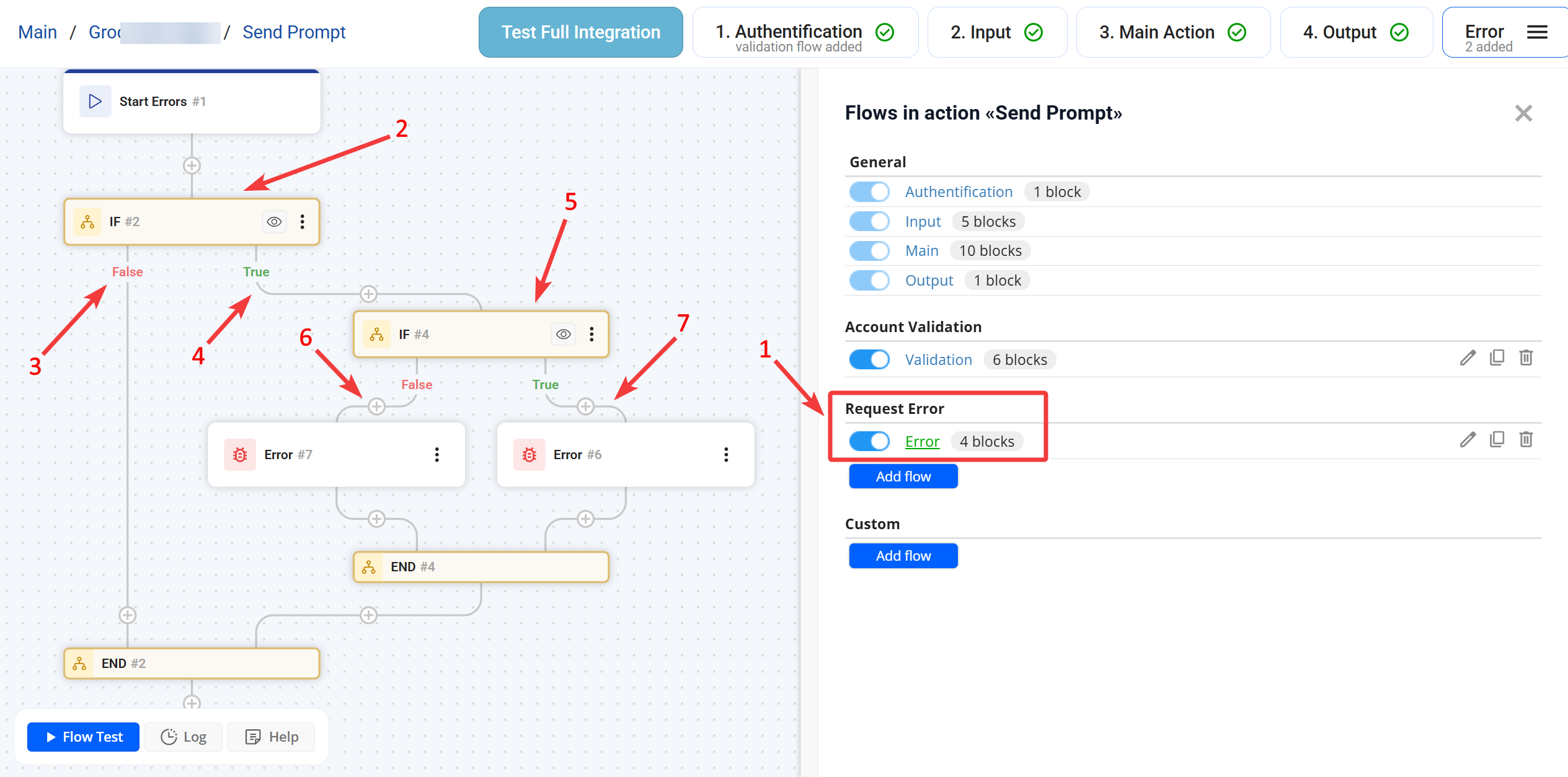Open the Error hamburger menu in top bar
The width and height of the screenshot is (1568, 777).
pyautogui.click(x=1537, y=32)
